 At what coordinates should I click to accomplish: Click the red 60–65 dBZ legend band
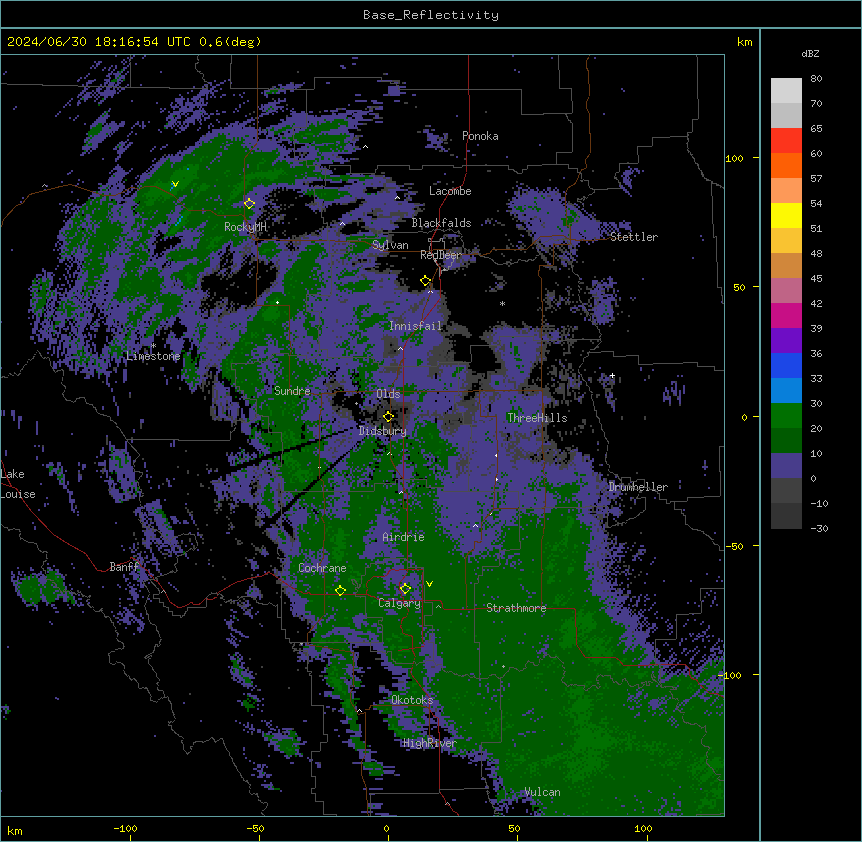786,141
